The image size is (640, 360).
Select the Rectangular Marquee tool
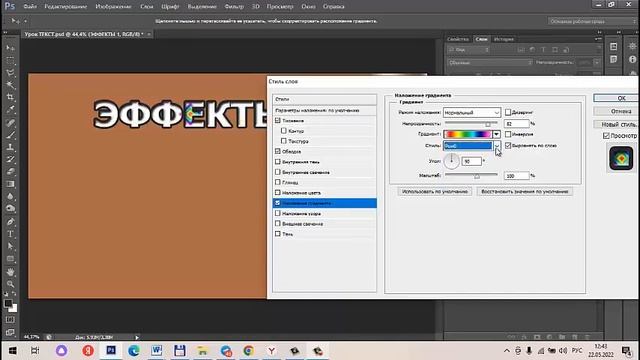tap(10, 60)
